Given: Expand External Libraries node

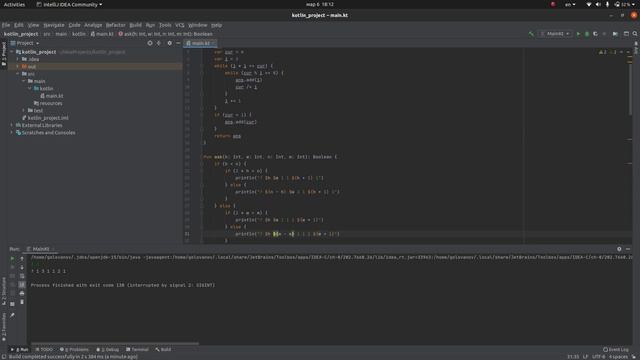Looking at the screenshot, I should (11, 125).
